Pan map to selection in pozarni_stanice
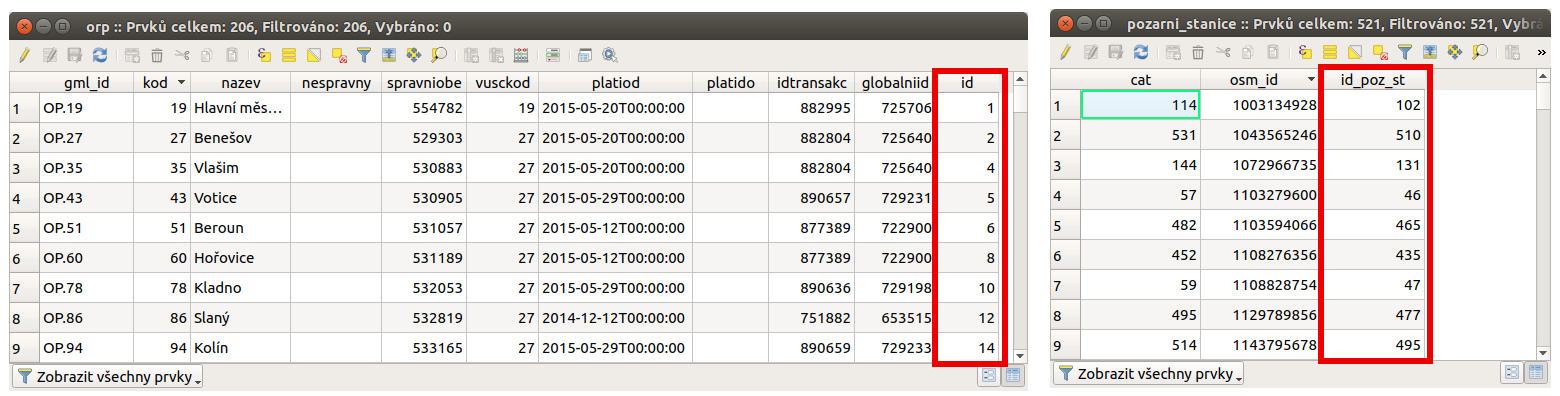1560x396 pixels. (x=1455, y=52)
